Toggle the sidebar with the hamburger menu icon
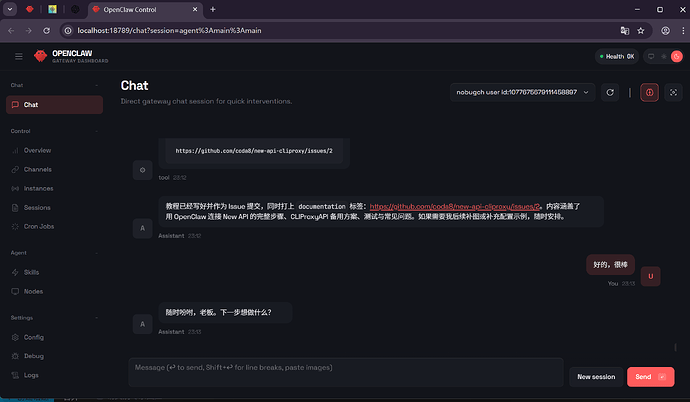Image resolution: width=690 pixels, height=402 pixels. point(18,56)
